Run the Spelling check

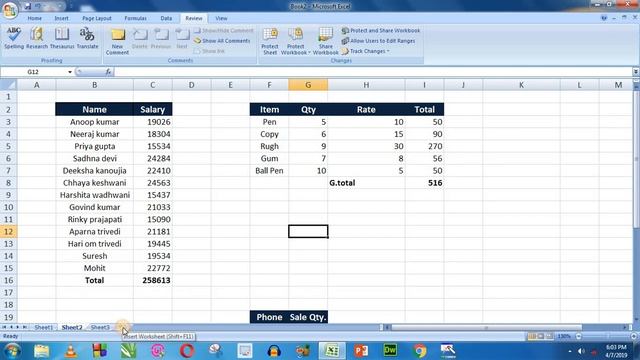point(14,38)
